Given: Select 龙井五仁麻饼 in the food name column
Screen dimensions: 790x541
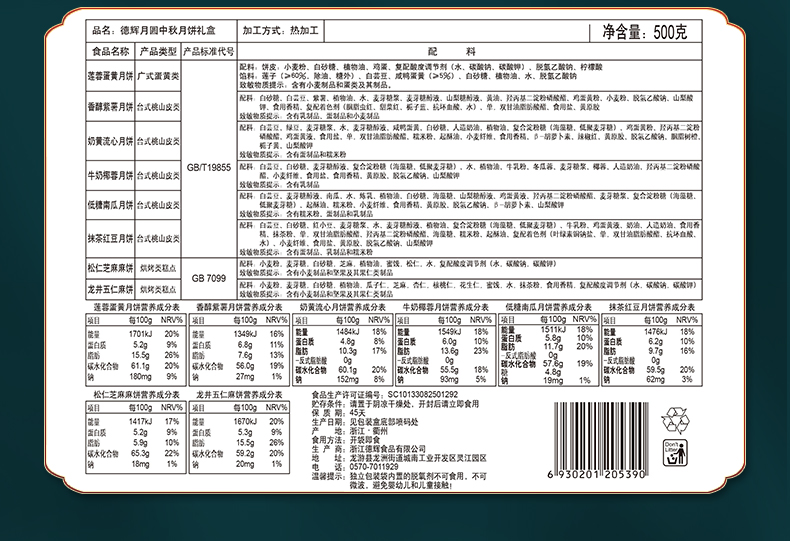Looking at the screenshot, I should 110,289.
